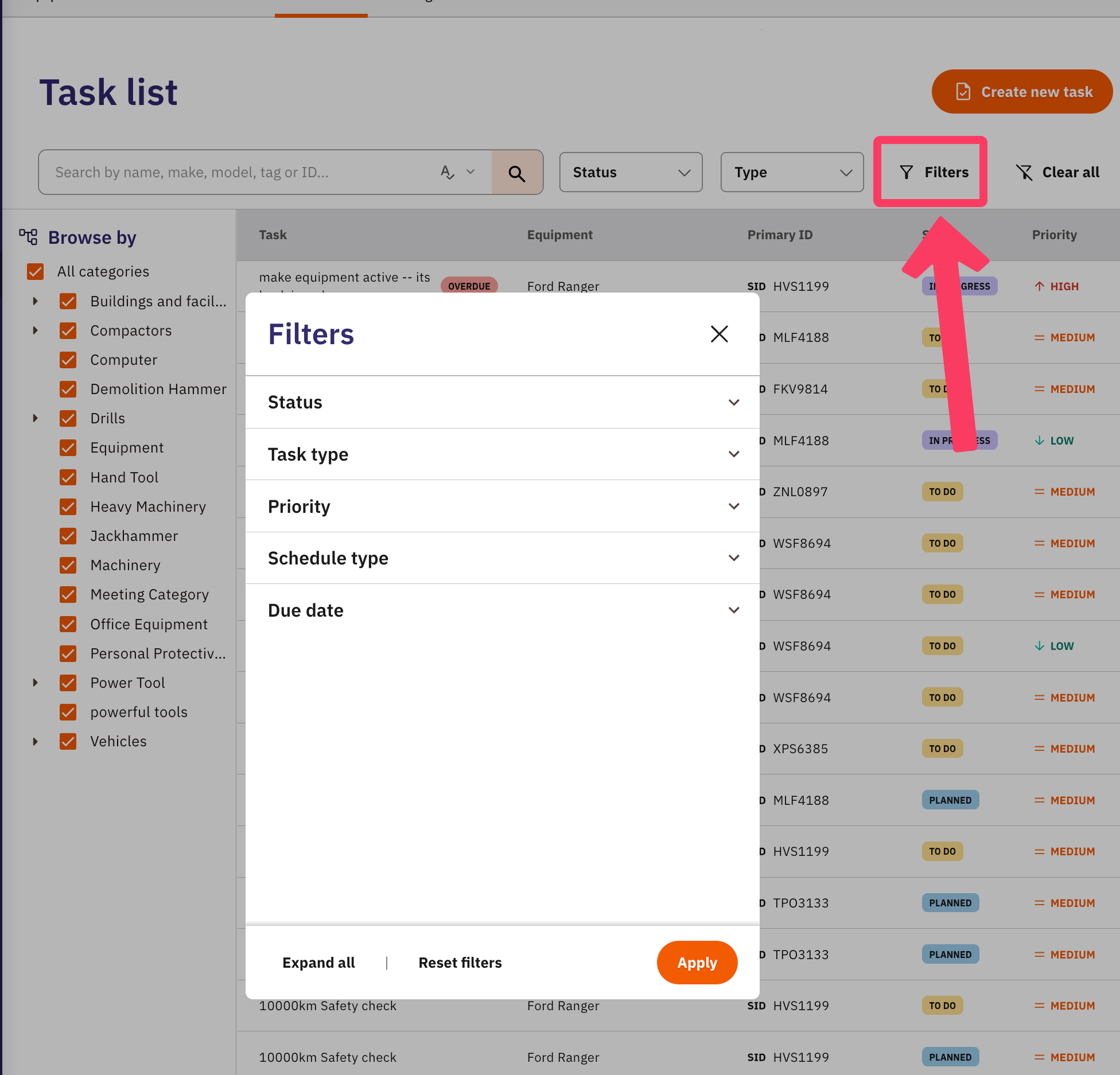Uncheck the Computer checkbox

point(68,360)
